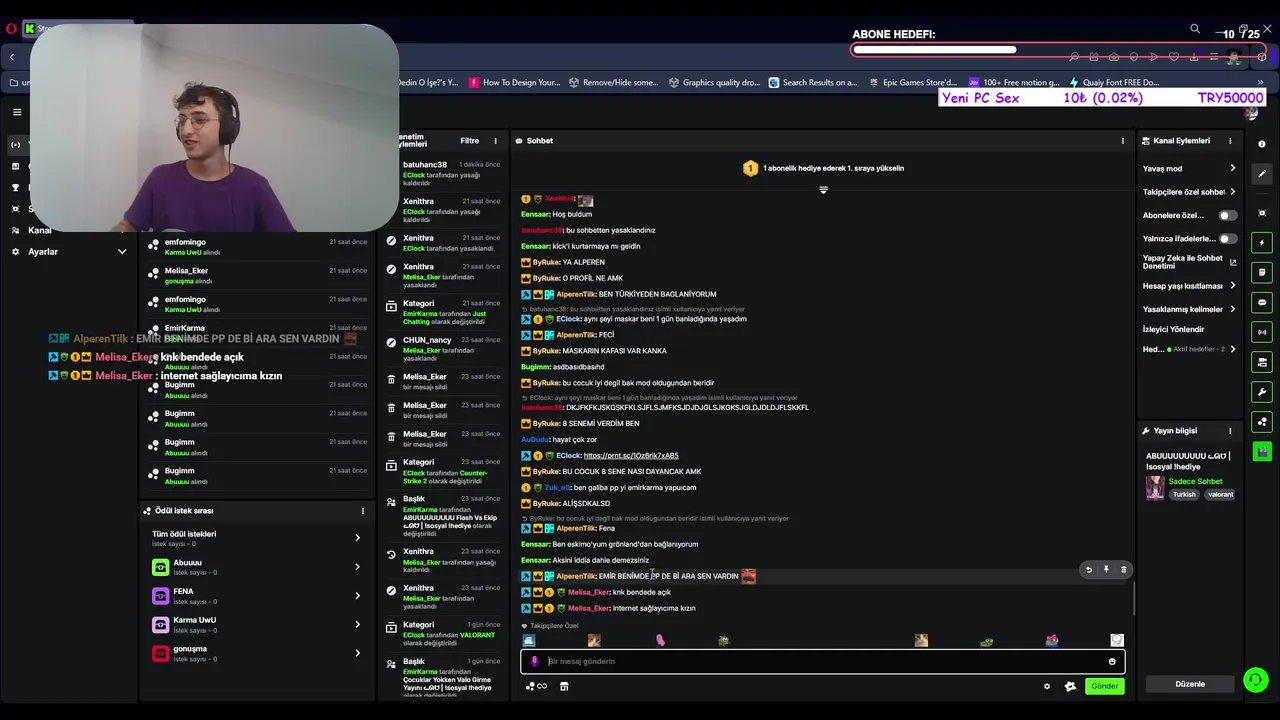Expand Tüm ödül istekleri row
The height and width of the screenshot is (720, 1280).
(x=258, y=538)
